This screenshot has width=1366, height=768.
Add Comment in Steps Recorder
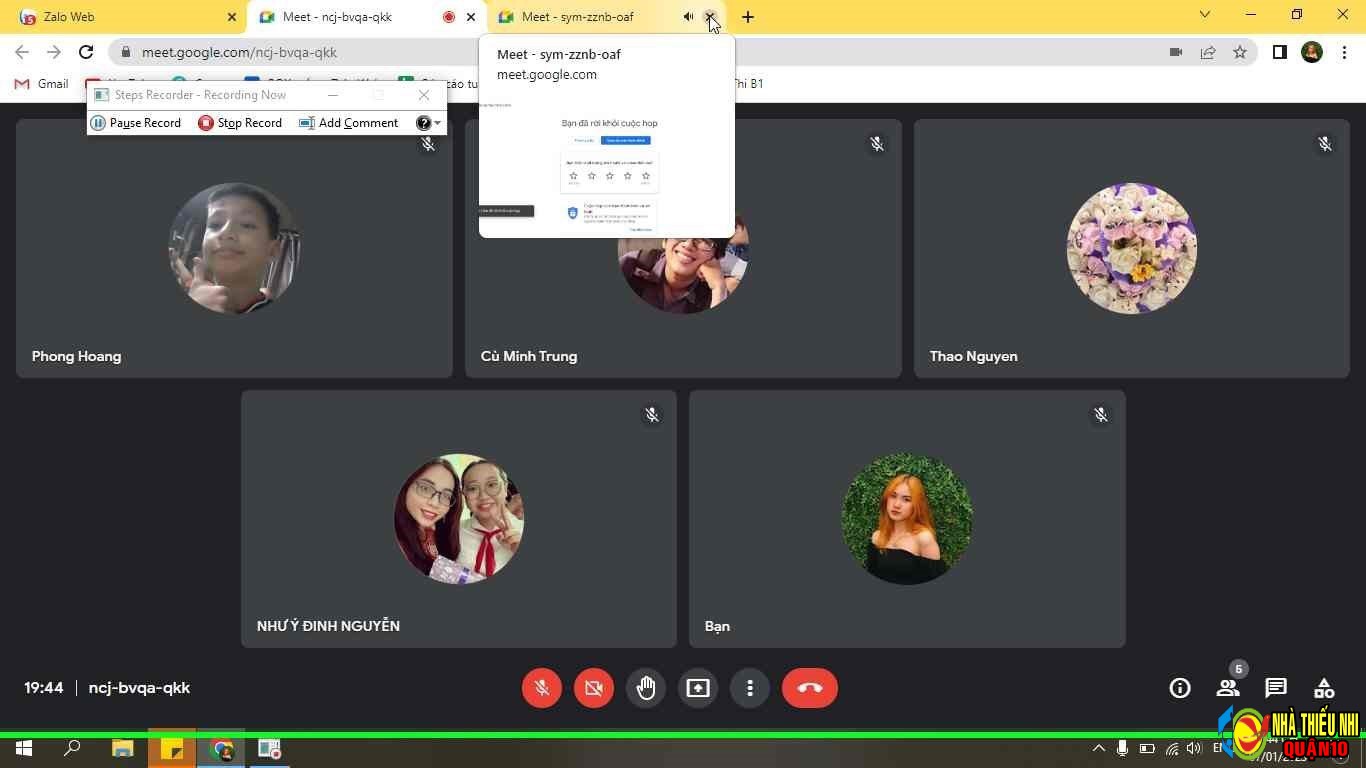coord(349,123)
